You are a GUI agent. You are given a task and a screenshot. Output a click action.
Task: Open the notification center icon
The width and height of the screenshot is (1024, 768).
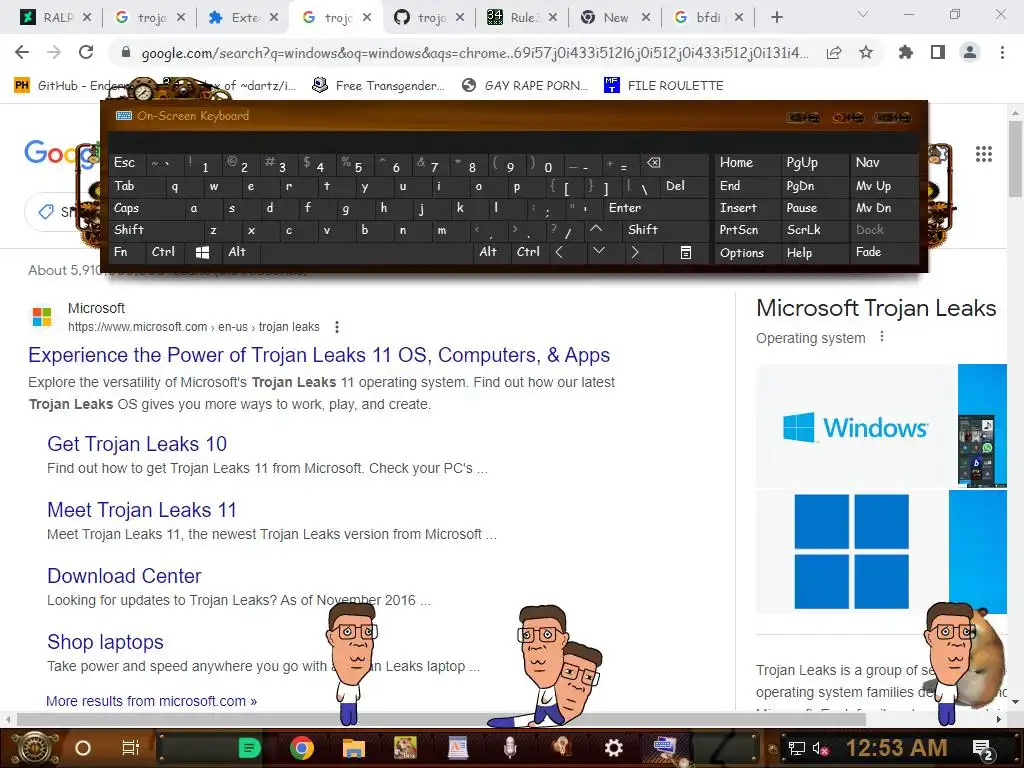(982, 748)
